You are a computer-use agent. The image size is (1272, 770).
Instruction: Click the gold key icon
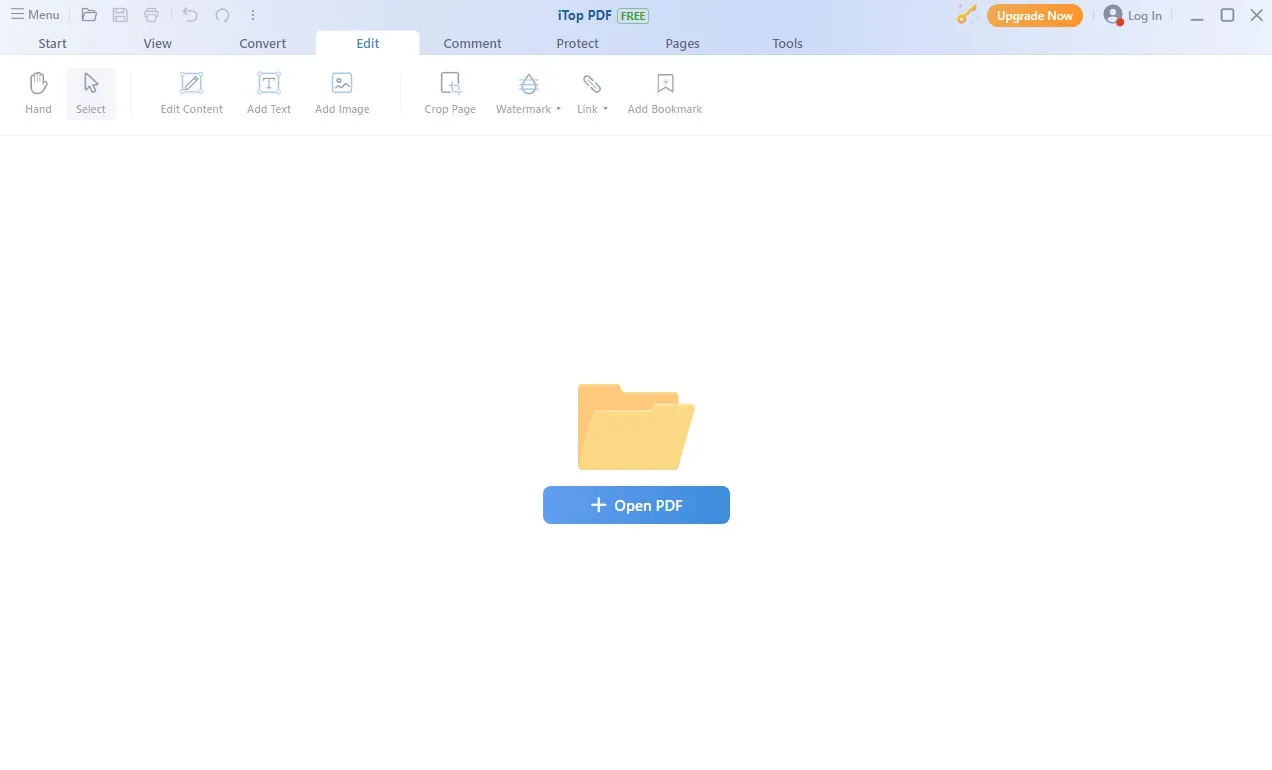click(x=966, y=15)
